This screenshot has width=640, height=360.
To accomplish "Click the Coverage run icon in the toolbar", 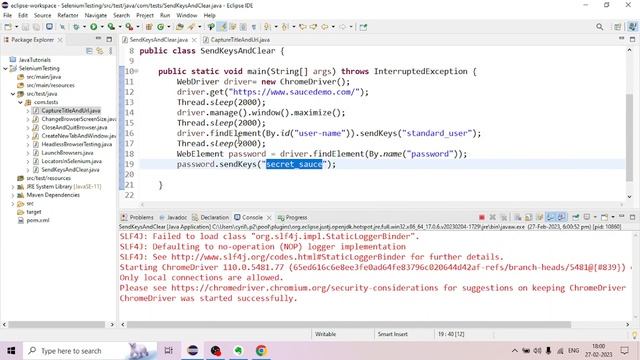I will click(x=111, y=27).
